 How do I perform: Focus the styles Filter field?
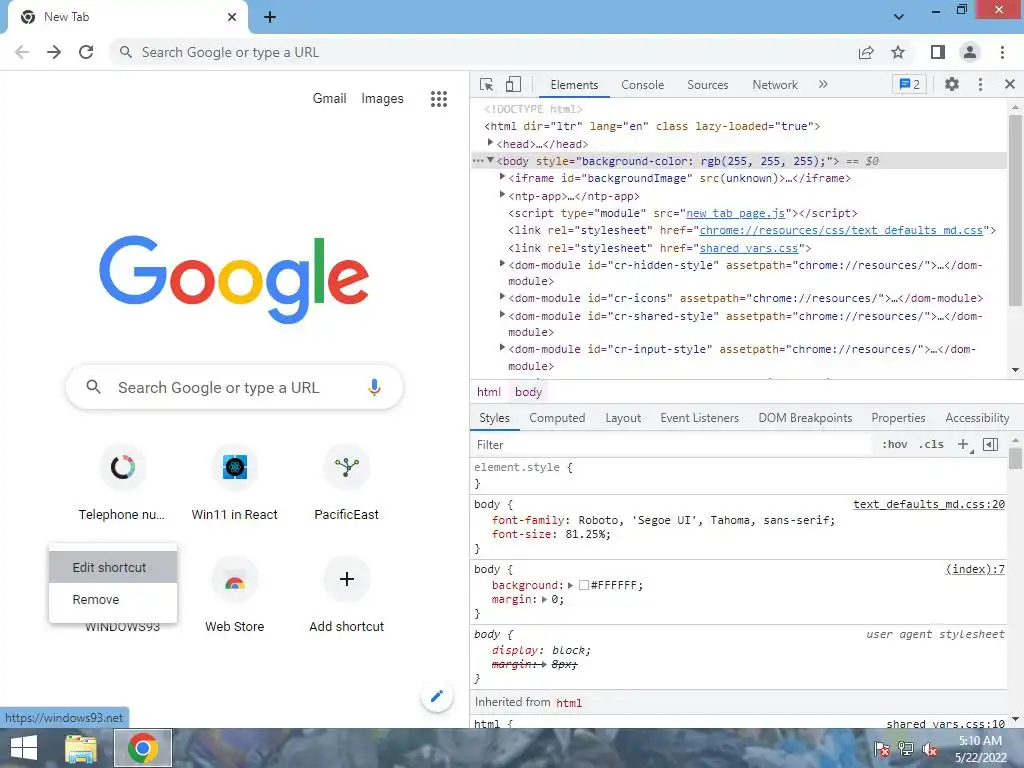point(673,445)
